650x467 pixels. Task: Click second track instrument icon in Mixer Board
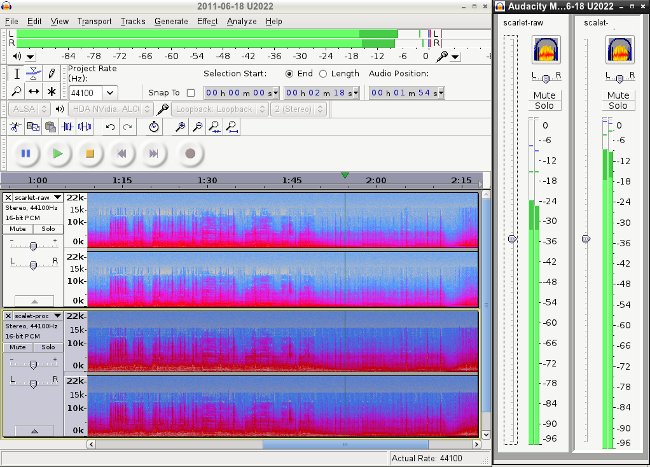tap(620, 50)
